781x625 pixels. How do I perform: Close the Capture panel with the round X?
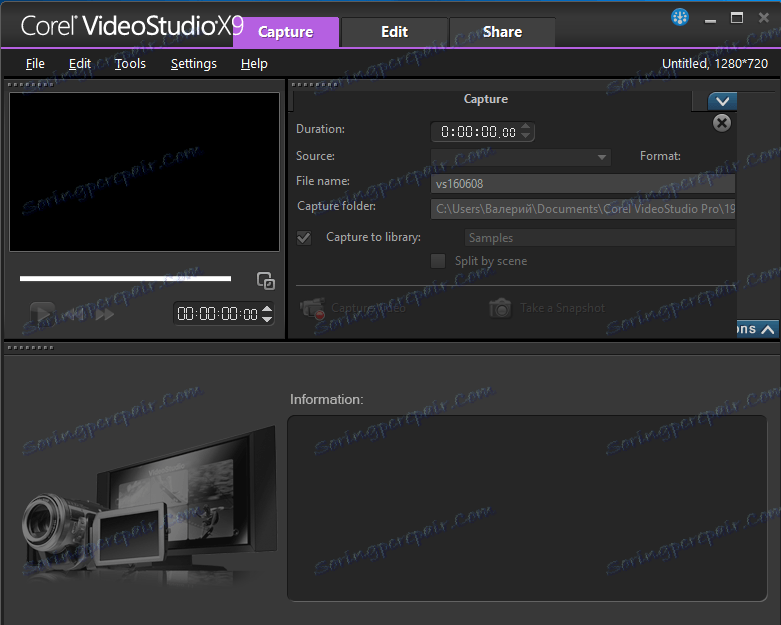tap(722, 123)
